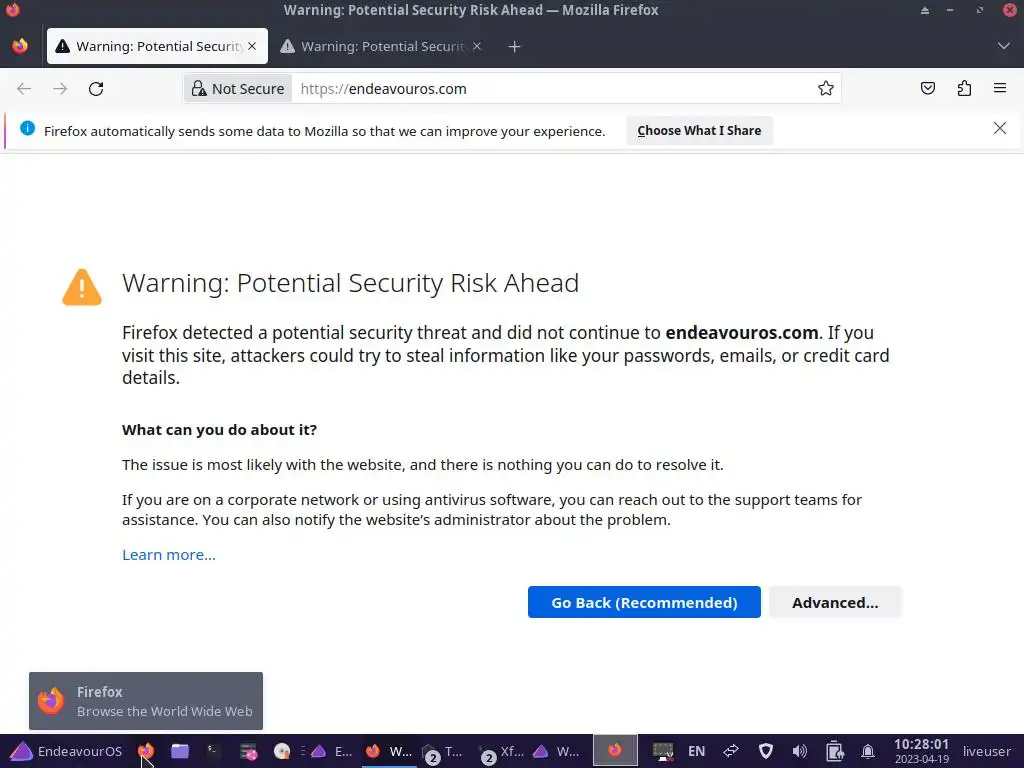
Task: Click the Advanced... button
Action: [x=835, y=602]
